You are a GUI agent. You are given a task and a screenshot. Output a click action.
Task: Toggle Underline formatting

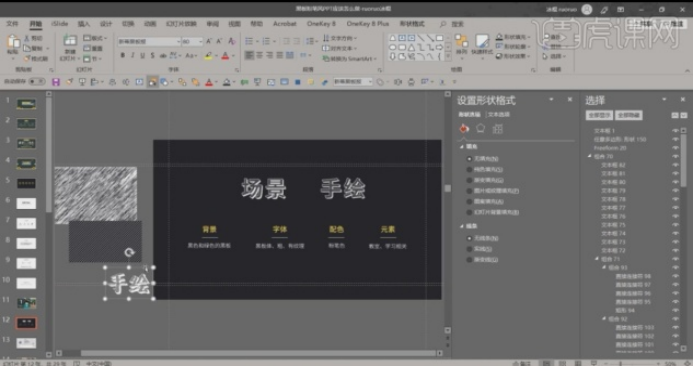(x=142, y=55)
